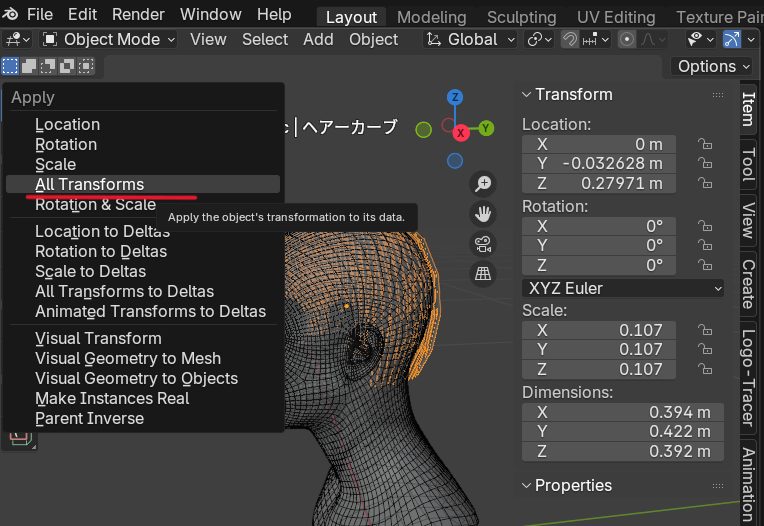This screenshot has height=526, width=764.
Task: Click the blue Z axis gizmo ball
Action: tap(455, 98)
